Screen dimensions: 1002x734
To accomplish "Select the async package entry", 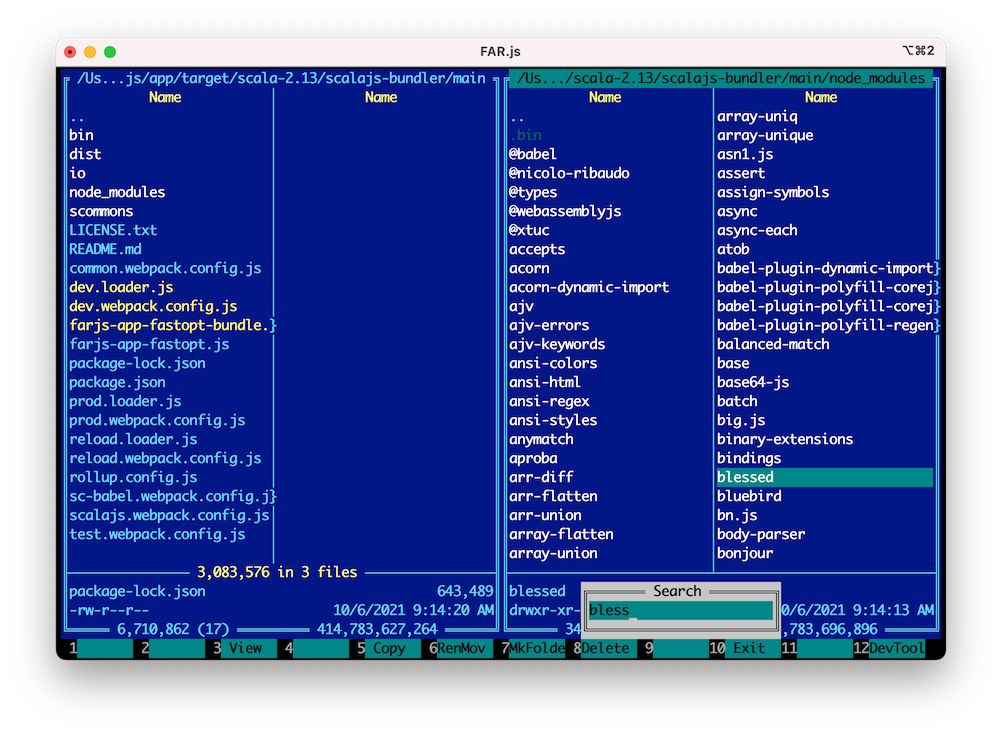I will [737, 211].
